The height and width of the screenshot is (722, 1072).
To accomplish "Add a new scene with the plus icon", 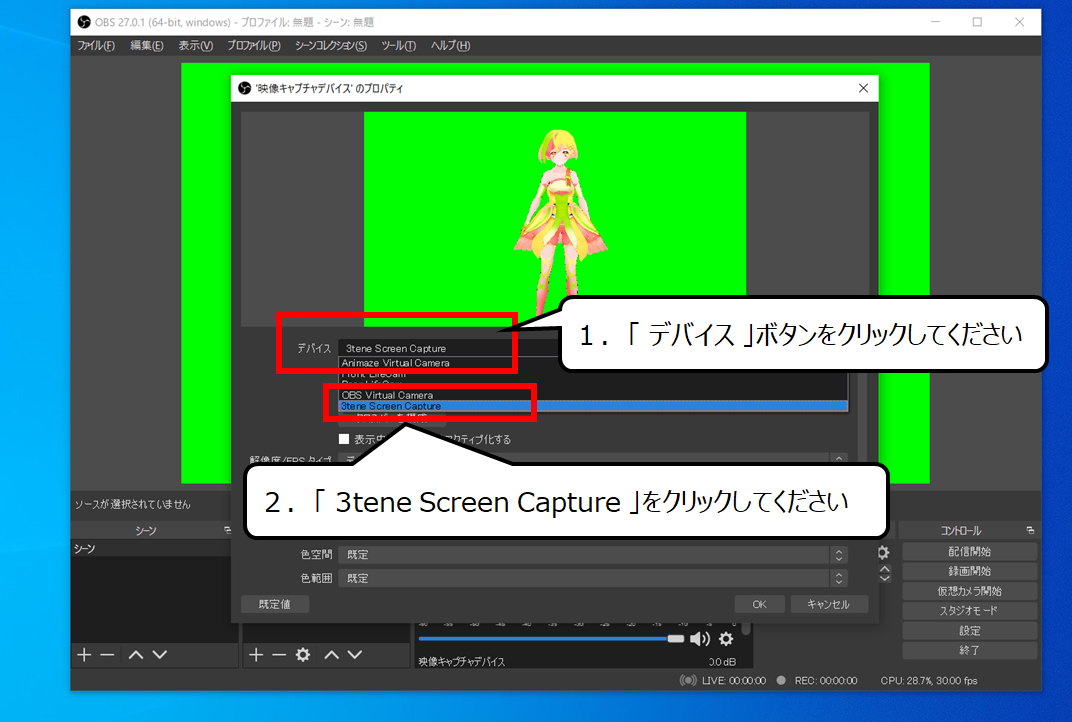I will 84,655.
